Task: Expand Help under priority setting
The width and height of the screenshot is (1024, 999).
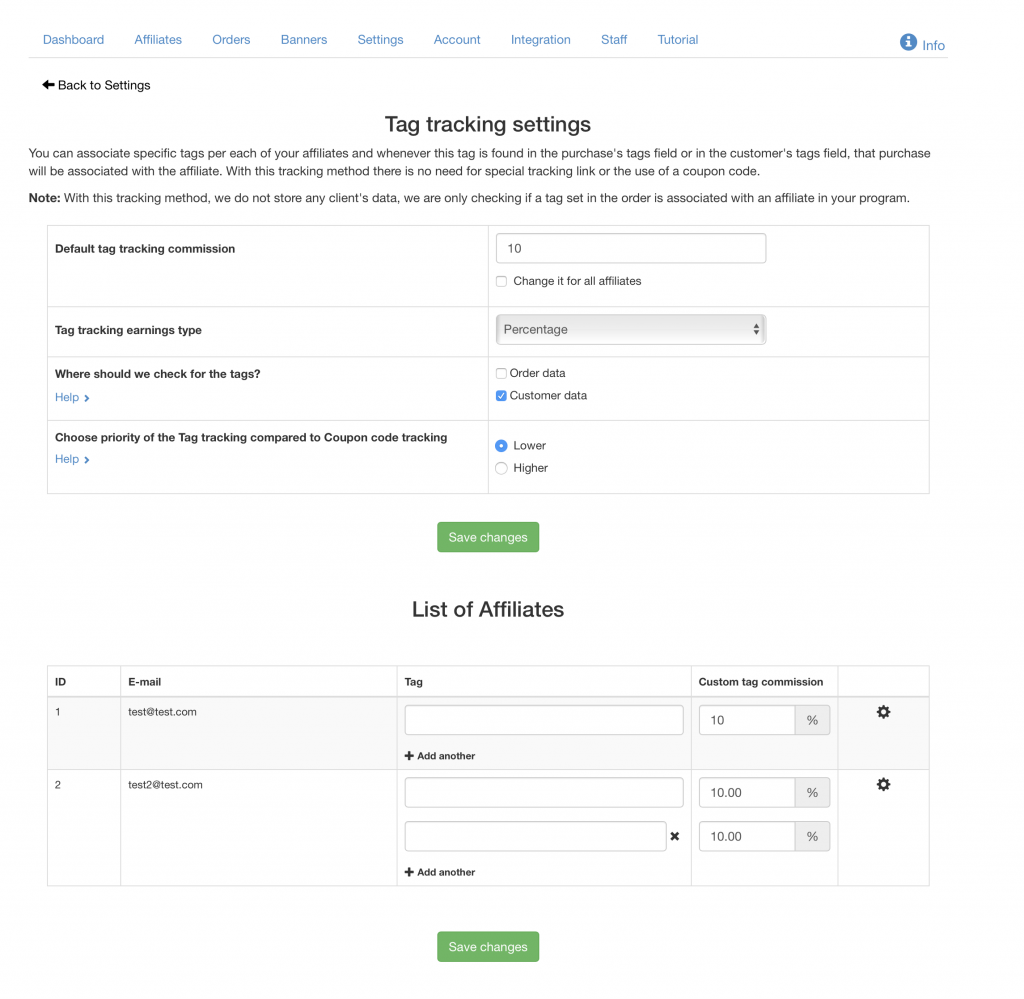Action: [x=72, y=460]
